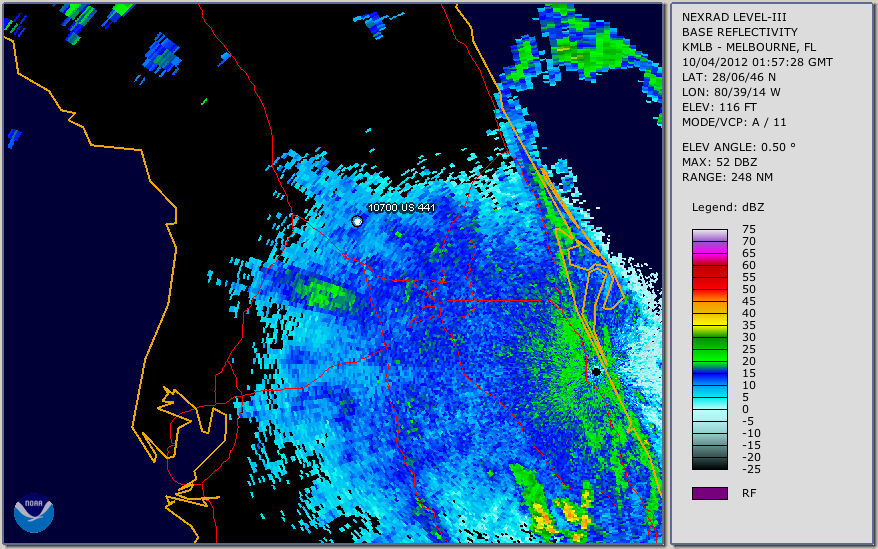Image resolution: width=878 pixels, height=549 pixels.
Task: Click the 'ELEV: 116 FT' line
Action: (719, 107)
